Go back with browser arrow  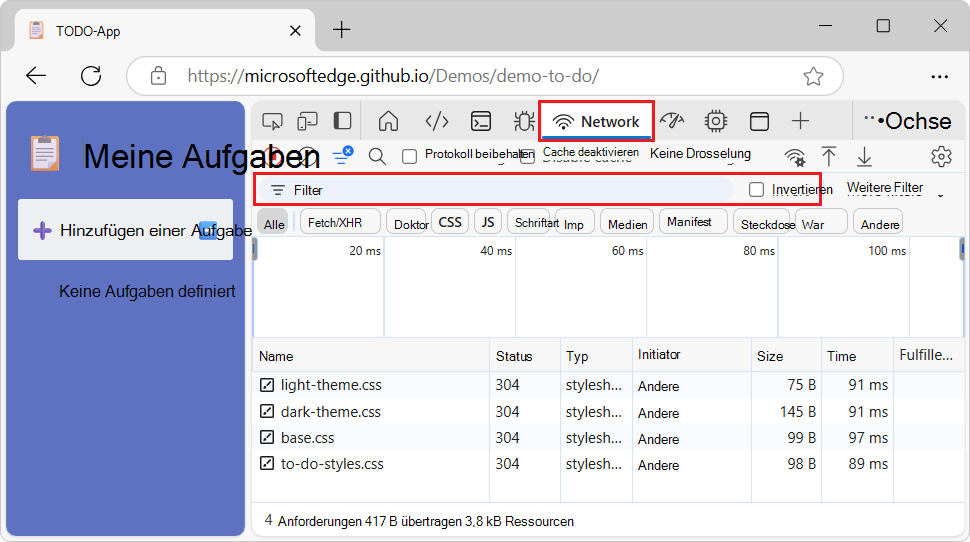click(36, 75)
